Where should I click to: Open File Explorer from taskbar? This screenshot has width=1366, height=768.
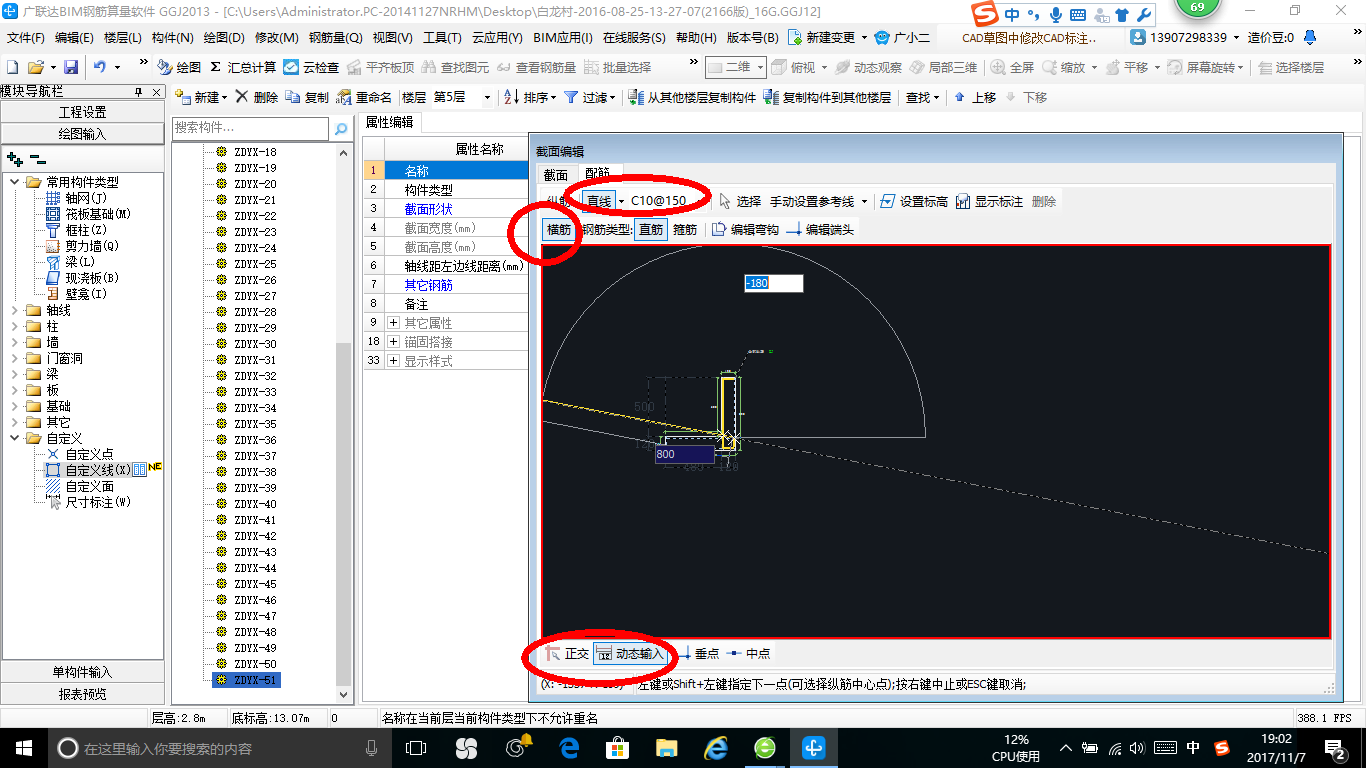tap(666, 747)
